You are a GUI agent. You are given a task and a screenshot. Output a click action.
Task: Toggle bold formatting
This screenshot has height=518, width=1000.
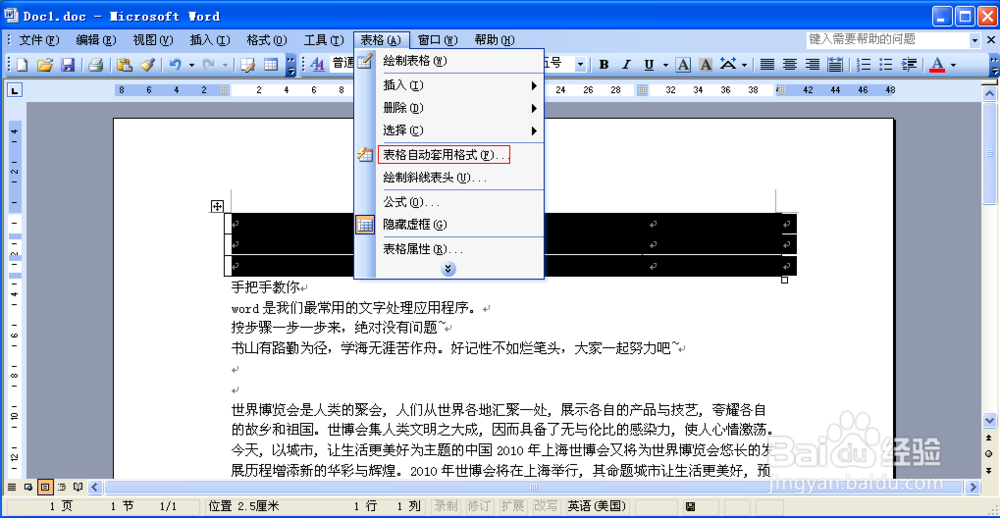pos(604,64)
